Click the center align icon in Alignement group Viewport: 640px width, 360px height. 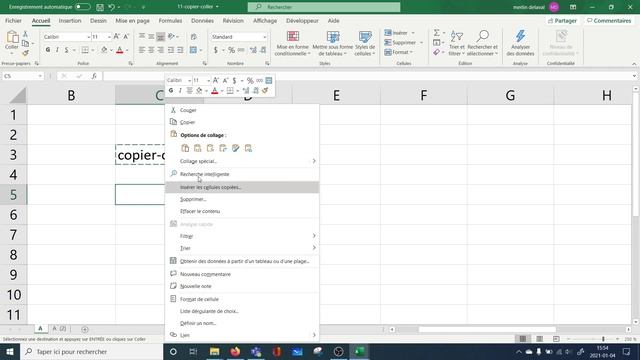pos(151,50)
